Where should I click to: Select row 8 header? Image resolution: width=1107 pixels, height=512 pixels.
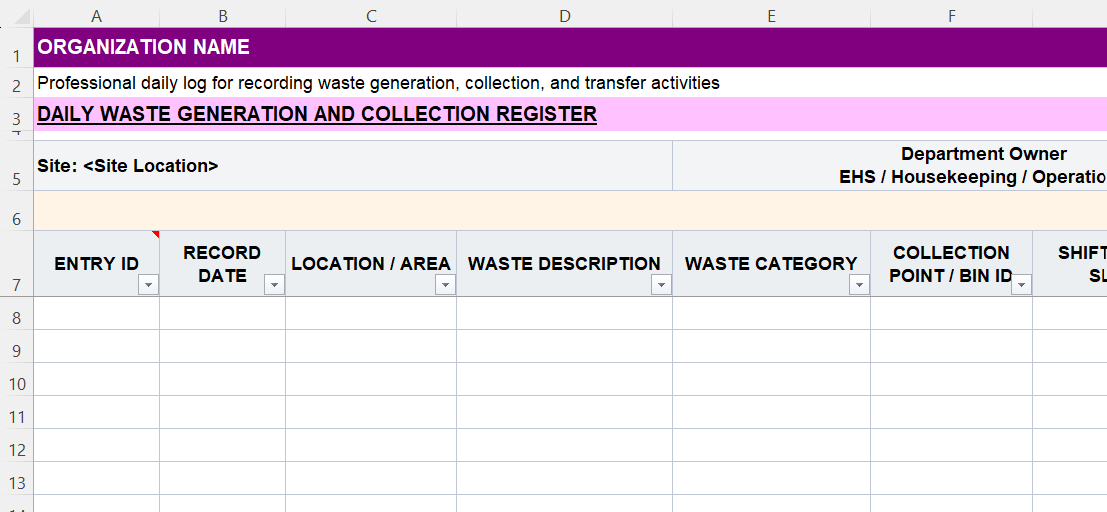[x=16, y=318]
